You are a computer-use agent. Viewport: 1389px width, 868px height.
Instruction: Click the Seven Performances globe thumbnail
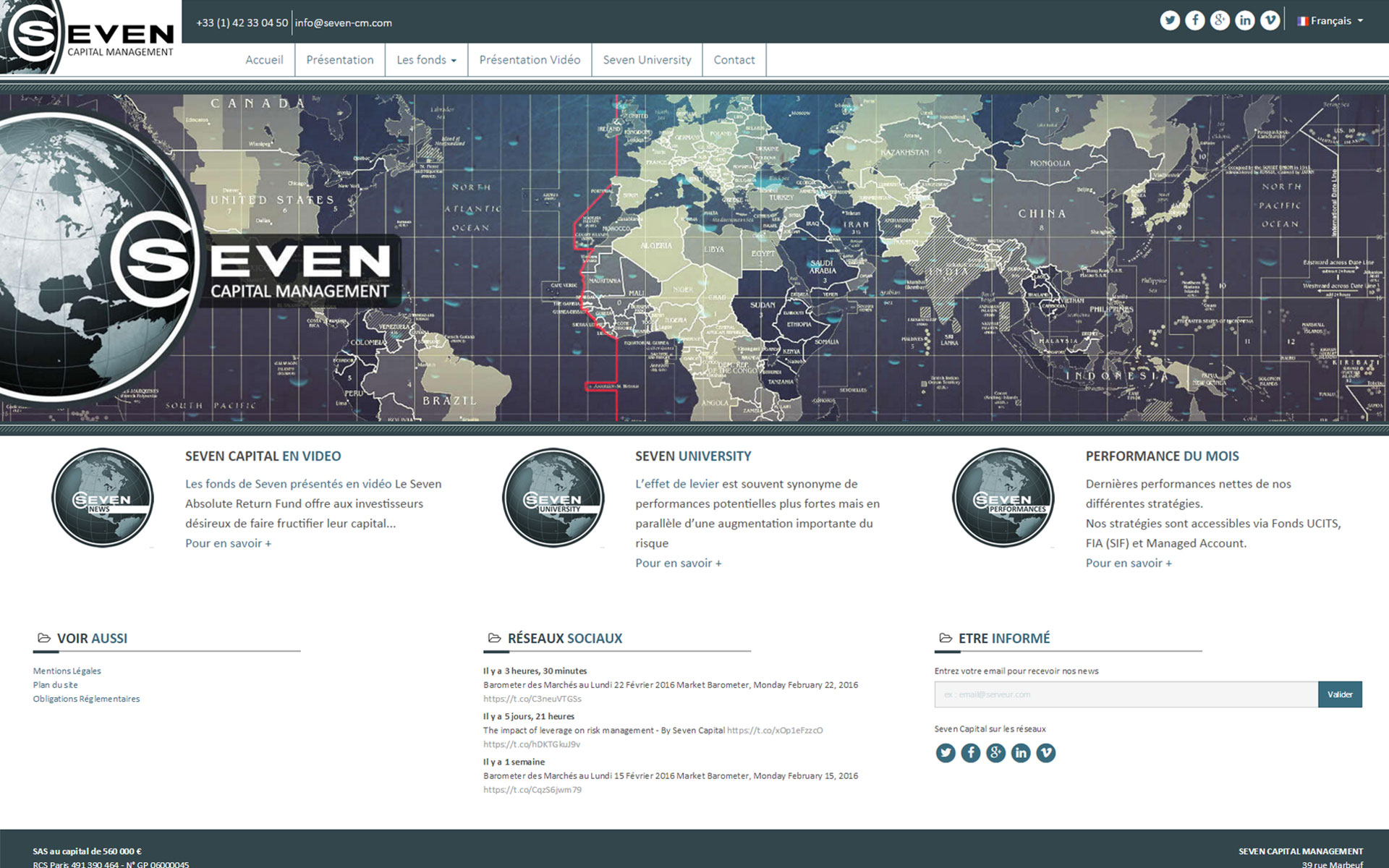(x=1003, y=498)
